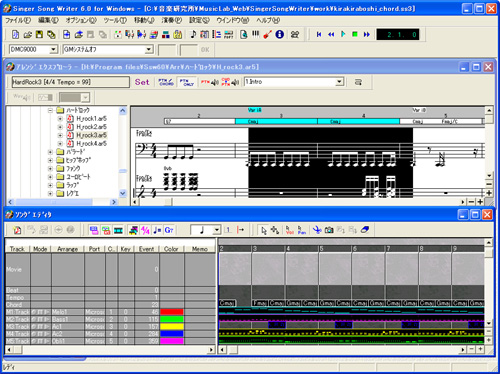500x374 pixels.
Task: Click the Save floppy disk icon
Action: [x=39, y=34]
